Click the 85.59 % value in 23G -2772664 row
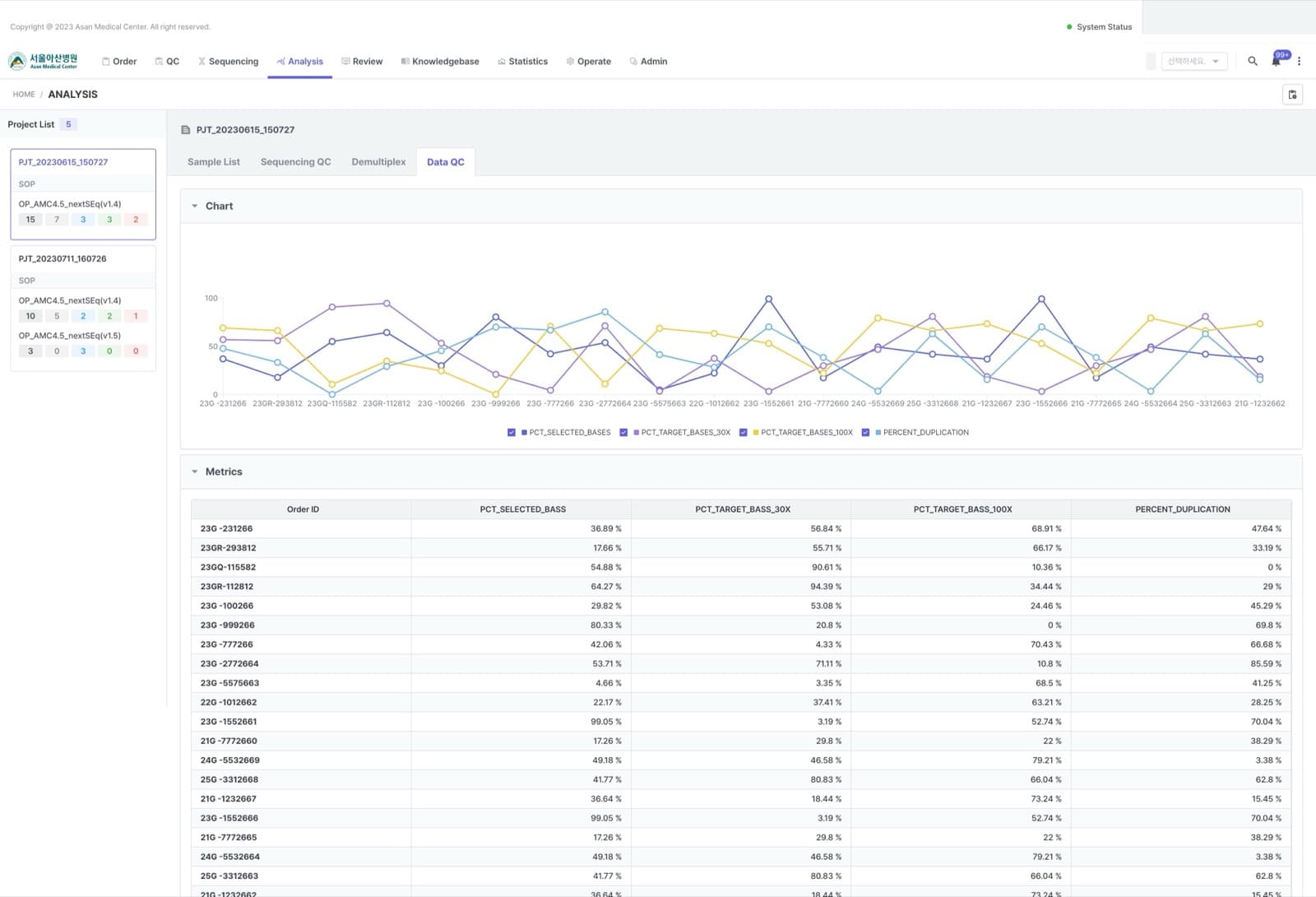1316x897 pixels. click(1266, 664)
